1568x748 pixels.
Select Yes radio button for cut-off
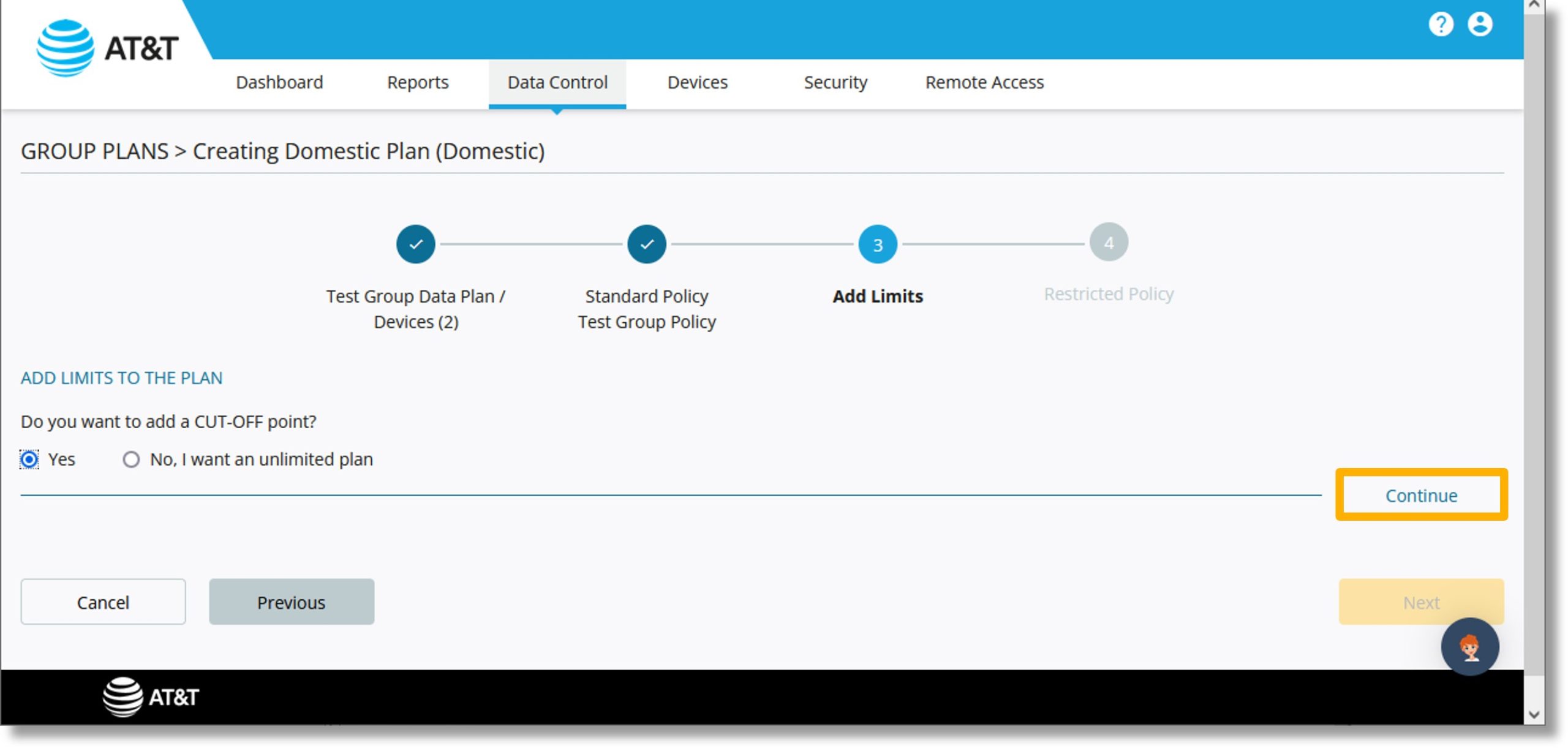(x=29, y=459)
